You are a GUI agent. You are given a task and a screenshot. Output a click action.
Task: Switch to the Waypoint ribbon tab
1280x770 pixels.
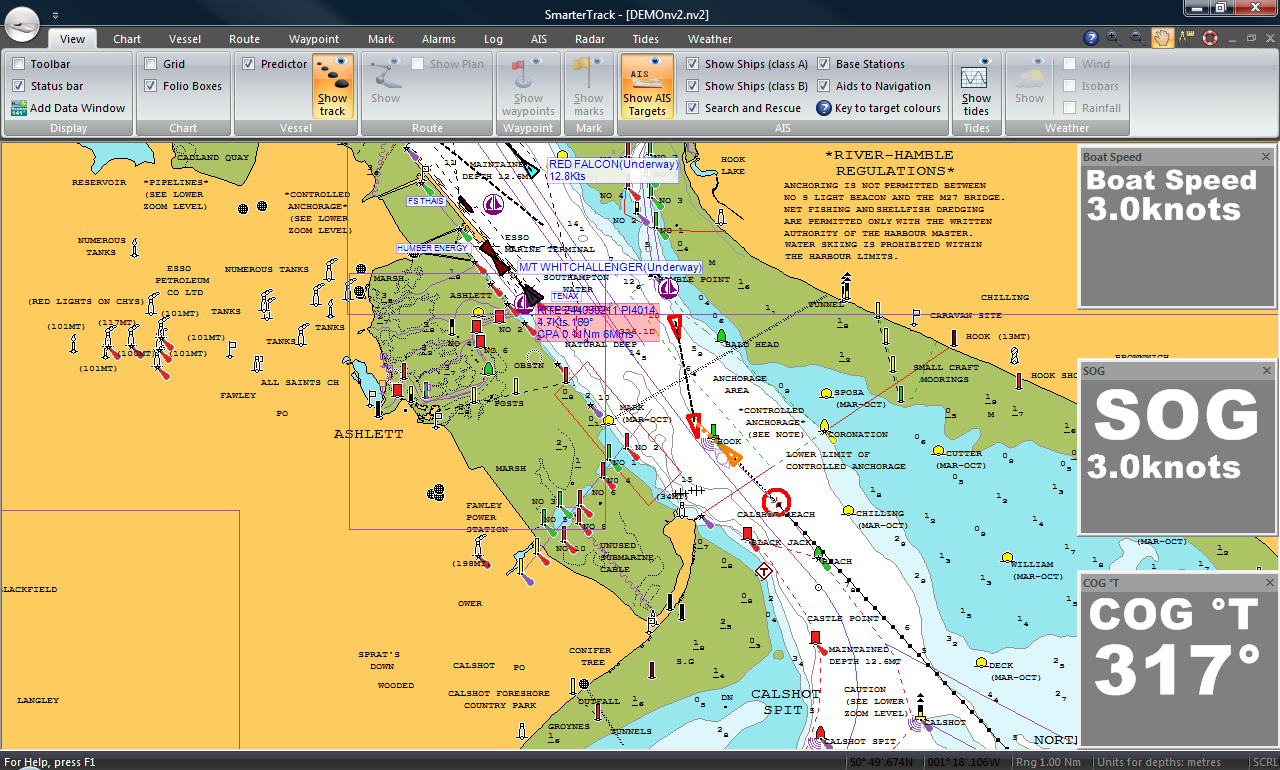314,39
